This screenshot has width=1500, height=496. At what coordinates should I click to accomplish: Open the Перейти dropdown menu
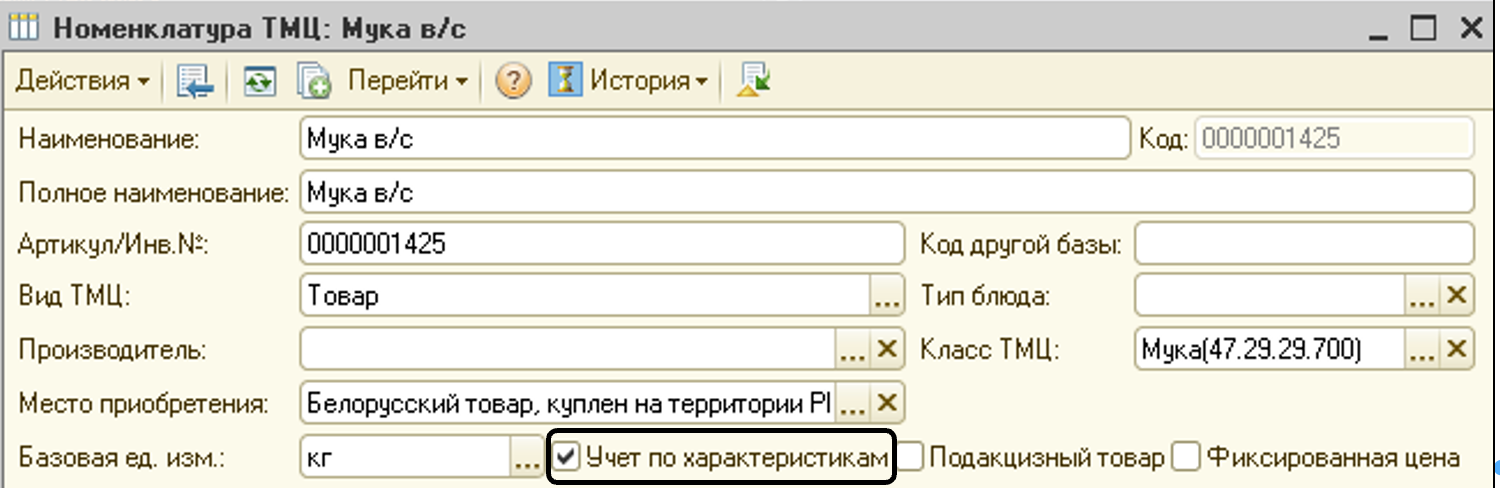(x=408, y=81)
